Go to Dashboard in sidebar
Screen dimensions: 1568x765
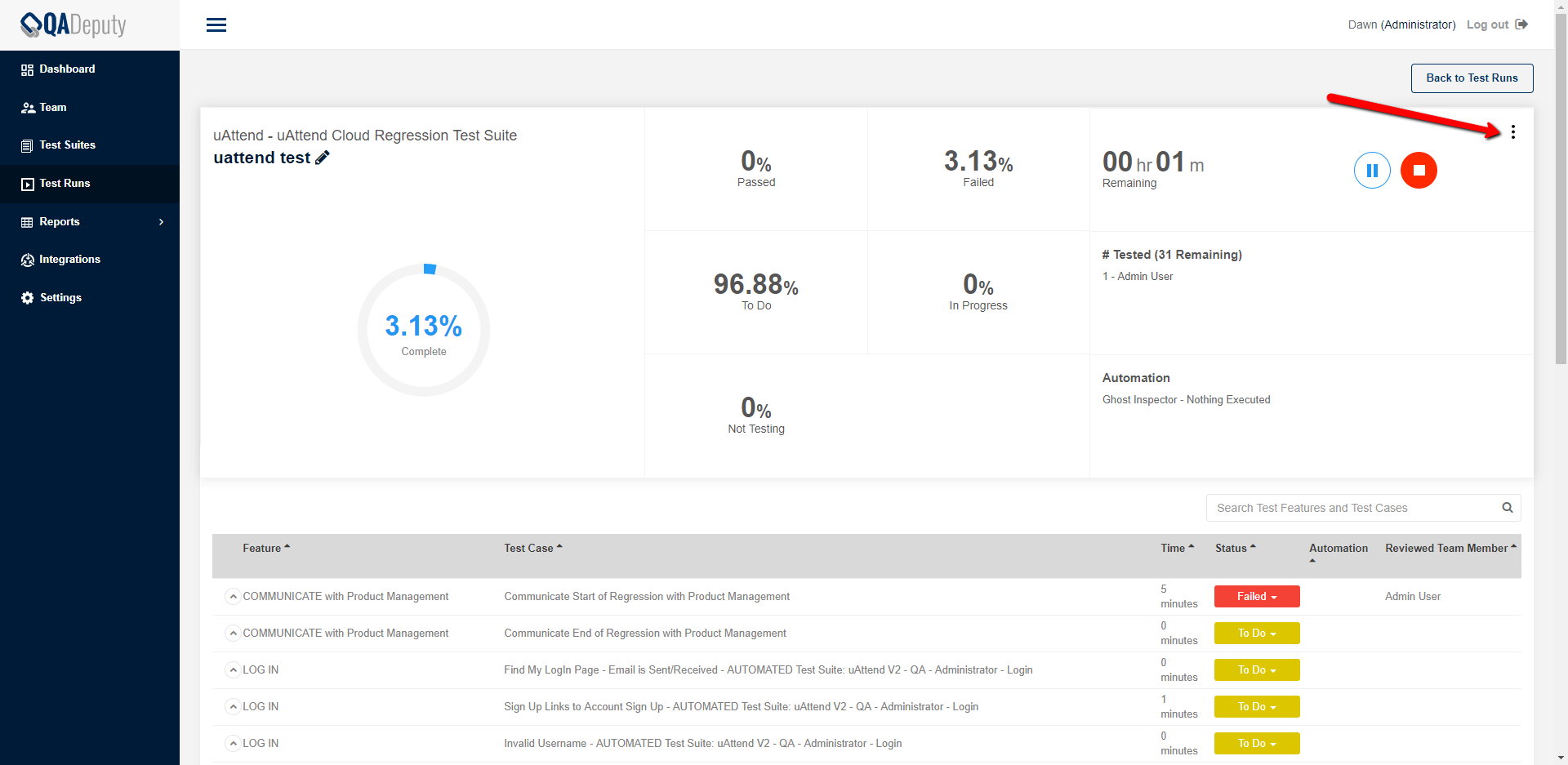pyautogui.click(x=67, y=69)
